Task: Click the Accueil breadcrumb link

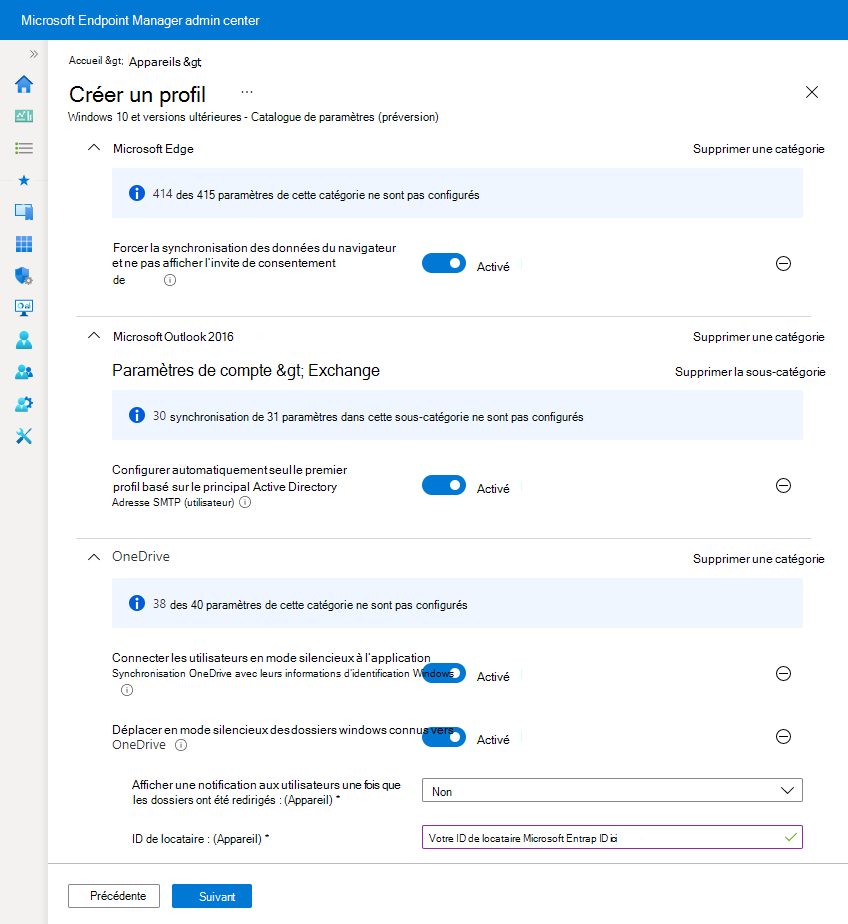Action: pos(85,61)
